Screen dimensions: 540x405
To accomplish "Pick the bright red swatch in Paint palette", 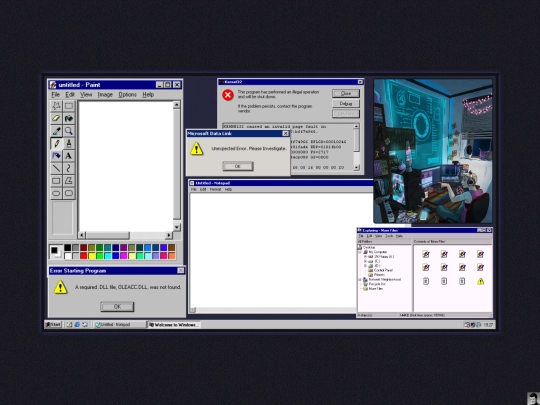I will point(83,256).
